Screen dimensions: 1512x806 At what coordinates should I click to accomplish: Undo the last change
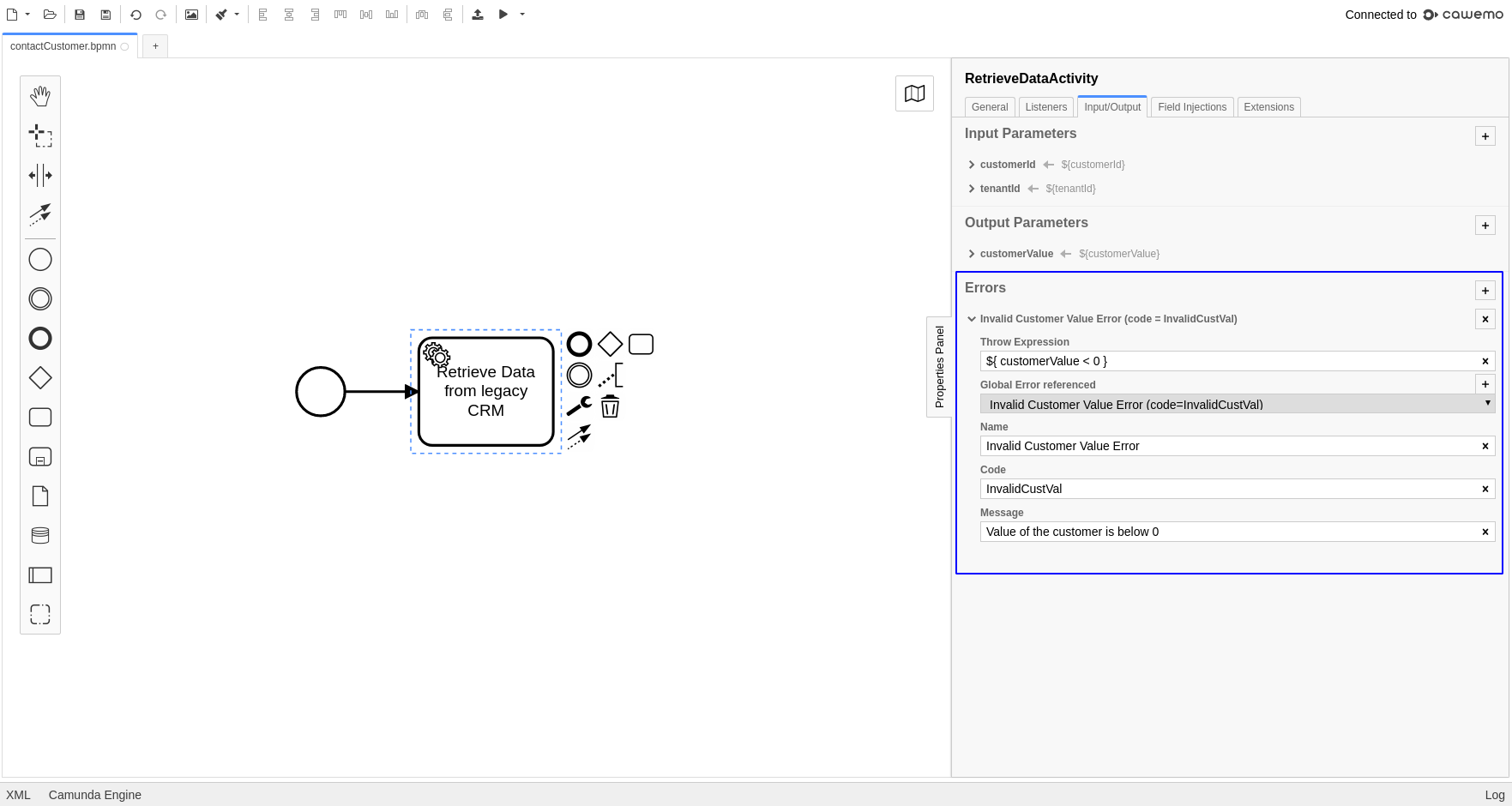(136, 14)
